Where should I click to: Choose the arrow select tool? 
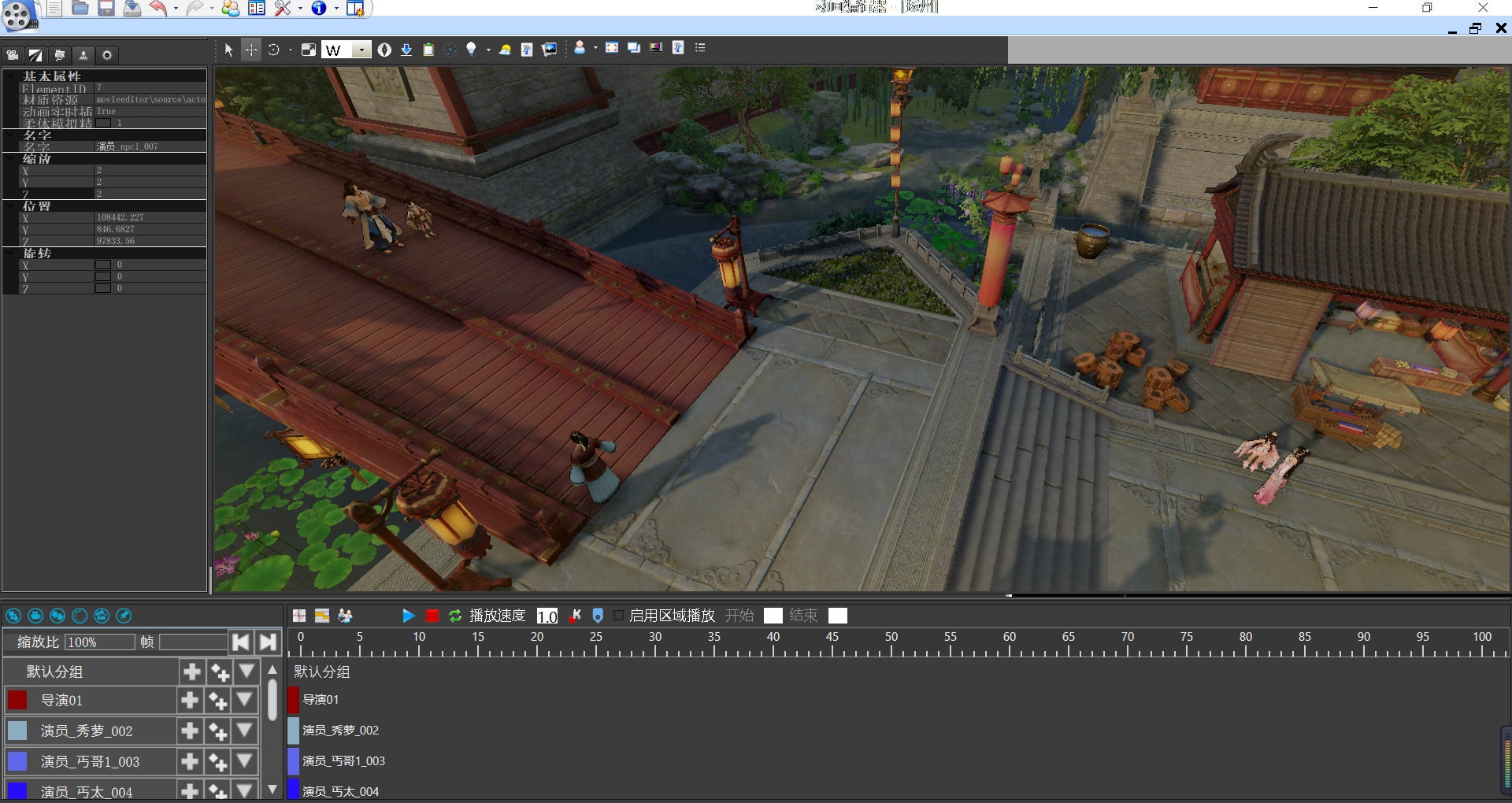click(229, 50)
